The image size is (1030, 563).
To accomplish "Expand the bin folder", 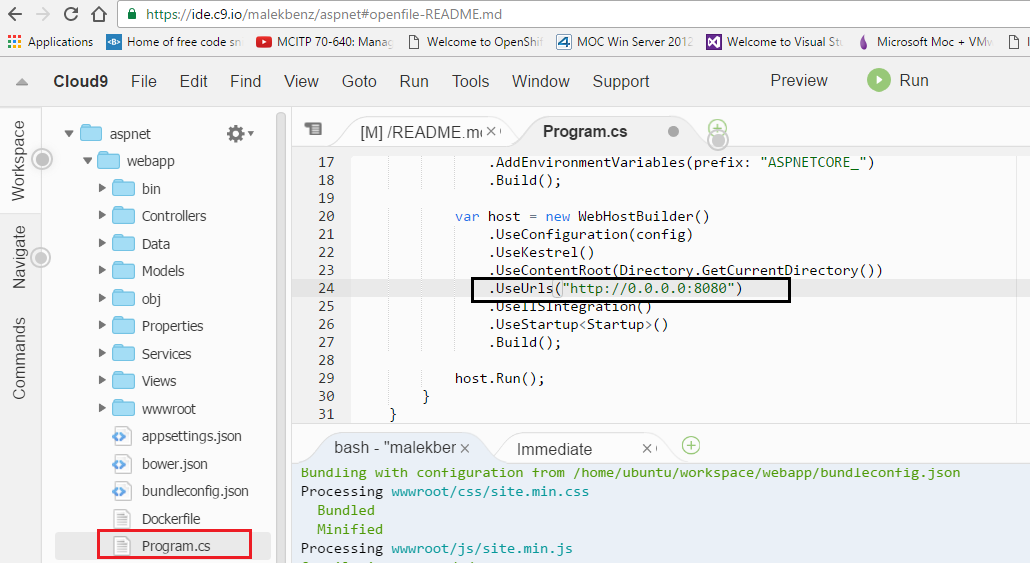I will pyautogui.click(x=102, y=188).
